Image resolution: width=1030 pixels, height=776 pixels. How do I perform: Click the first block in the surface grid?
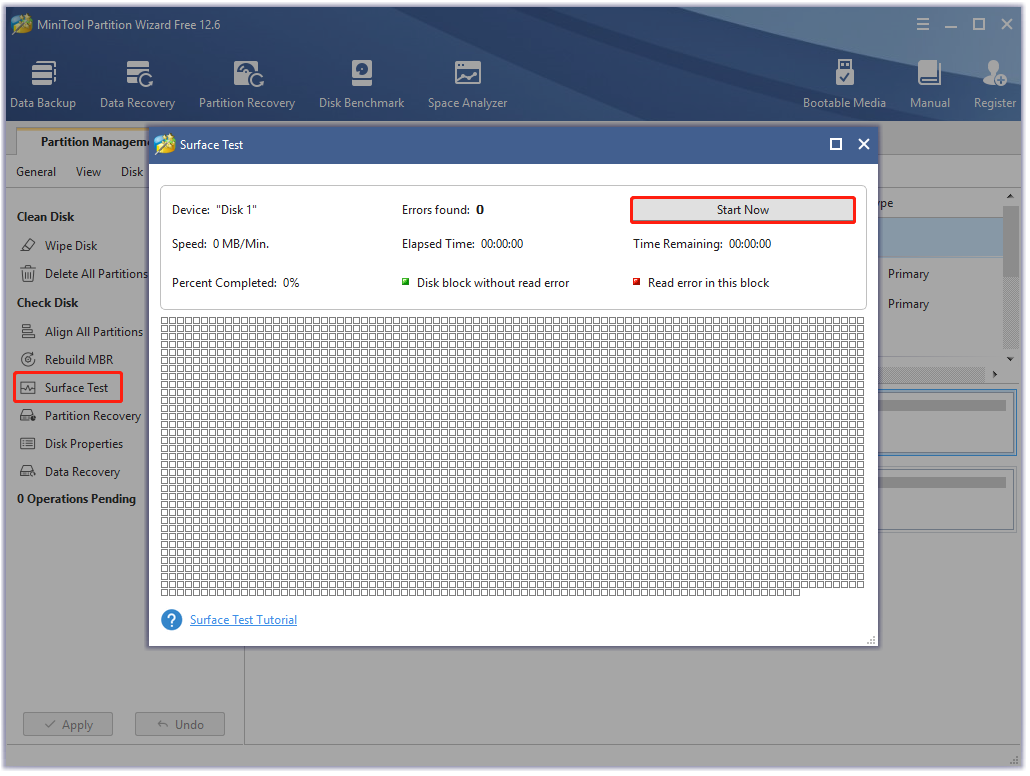click(165, 321)
